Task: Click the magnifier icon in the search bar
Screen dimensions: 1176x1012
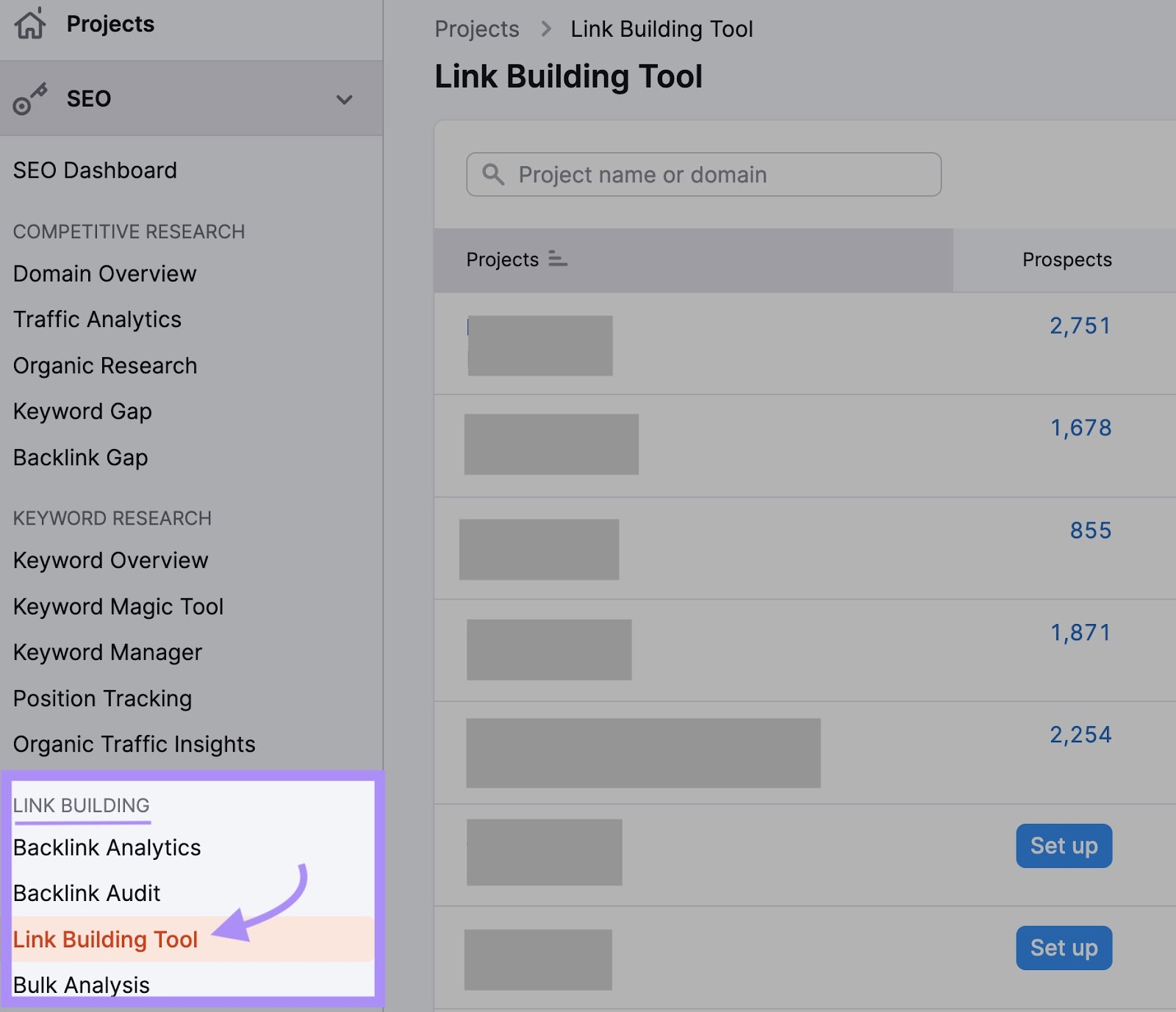Action: (493, 175)
